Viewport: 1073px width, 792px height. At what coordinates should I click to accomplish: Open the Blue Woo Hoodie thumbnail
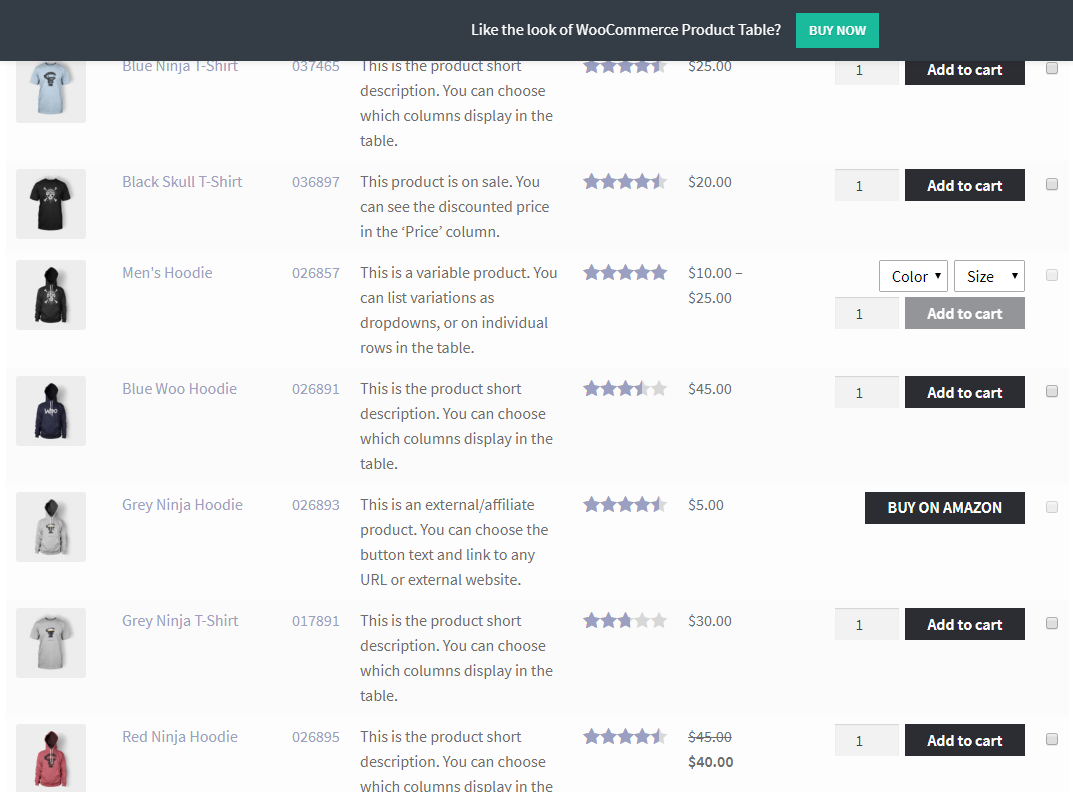point(51,411)
